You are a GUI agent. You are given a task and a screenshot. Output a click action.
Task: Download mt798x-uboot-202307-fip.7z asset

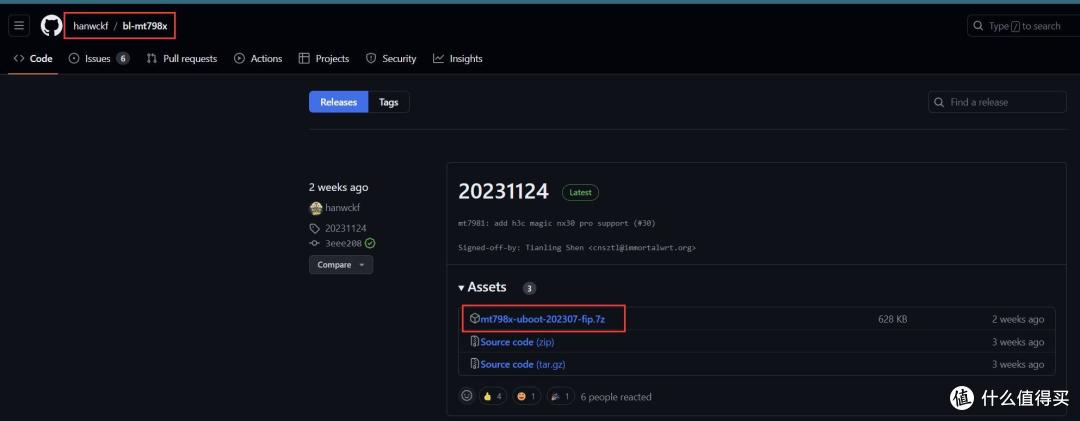542,319
